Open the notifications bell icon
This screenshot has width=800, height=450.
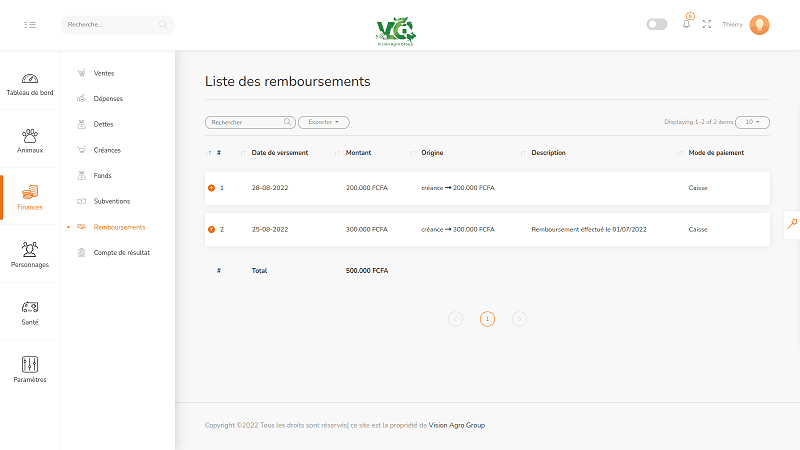(x=686, y=24)
